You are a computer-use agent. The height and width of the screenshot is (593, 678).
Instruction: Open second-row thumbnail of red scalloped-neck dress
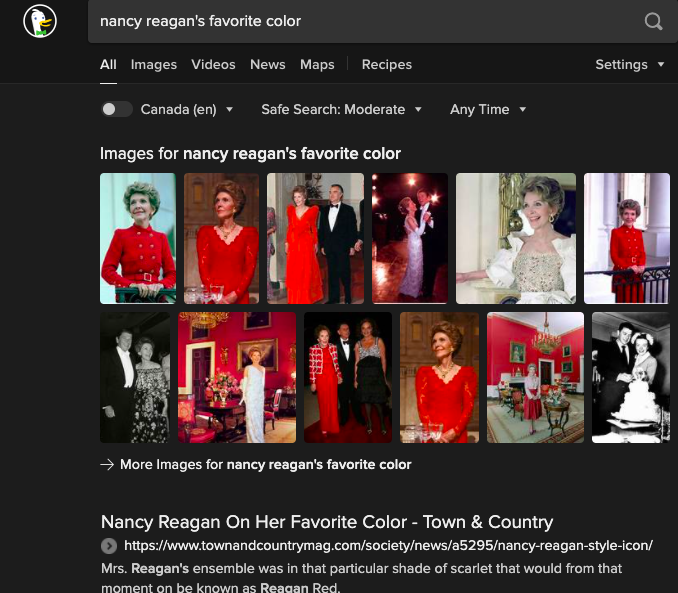click(439, 378)
